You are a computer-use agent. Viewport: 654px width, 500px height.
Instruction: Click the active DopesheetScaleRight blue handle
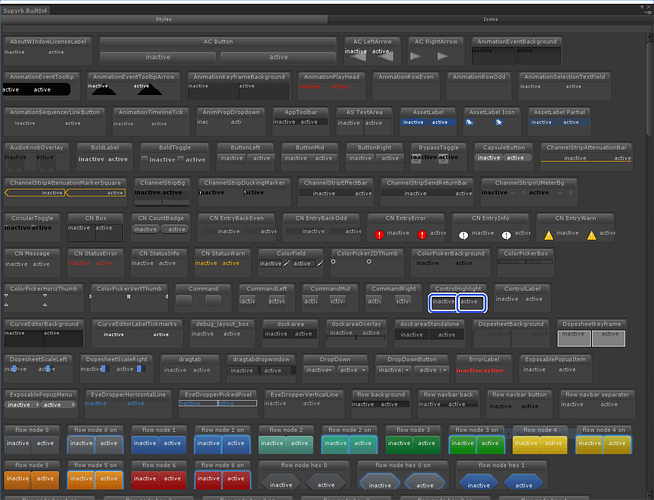pos(140,369)
